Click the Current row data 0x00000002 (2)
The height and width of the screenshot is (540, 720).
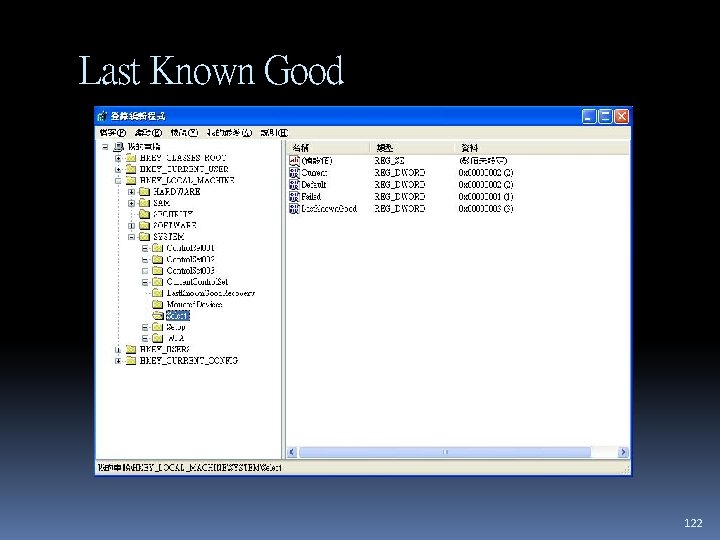tap(486, 173)
